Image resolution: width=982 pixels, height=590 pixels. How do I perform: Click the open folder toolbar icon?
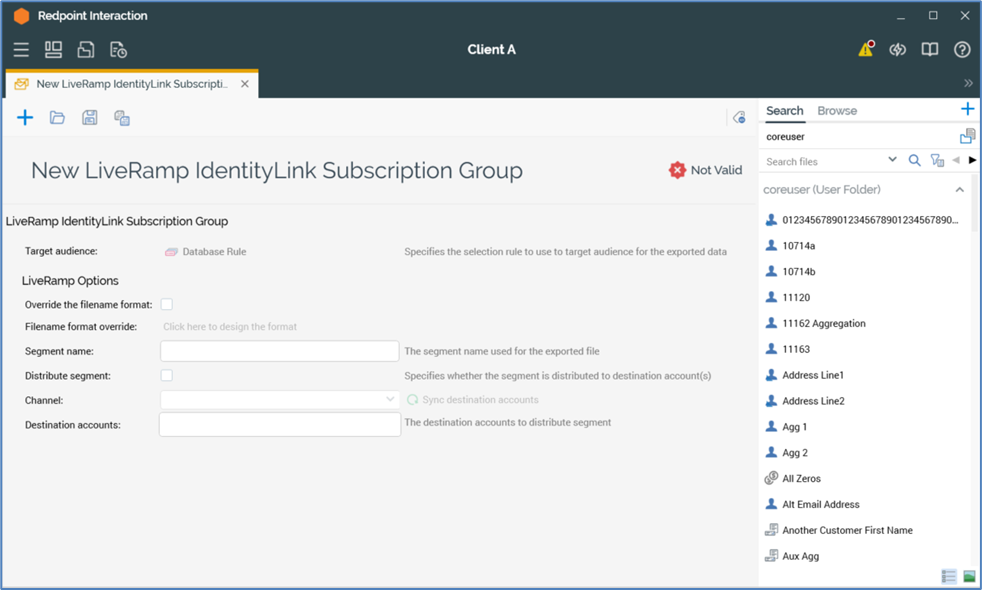tap(57, 118)
